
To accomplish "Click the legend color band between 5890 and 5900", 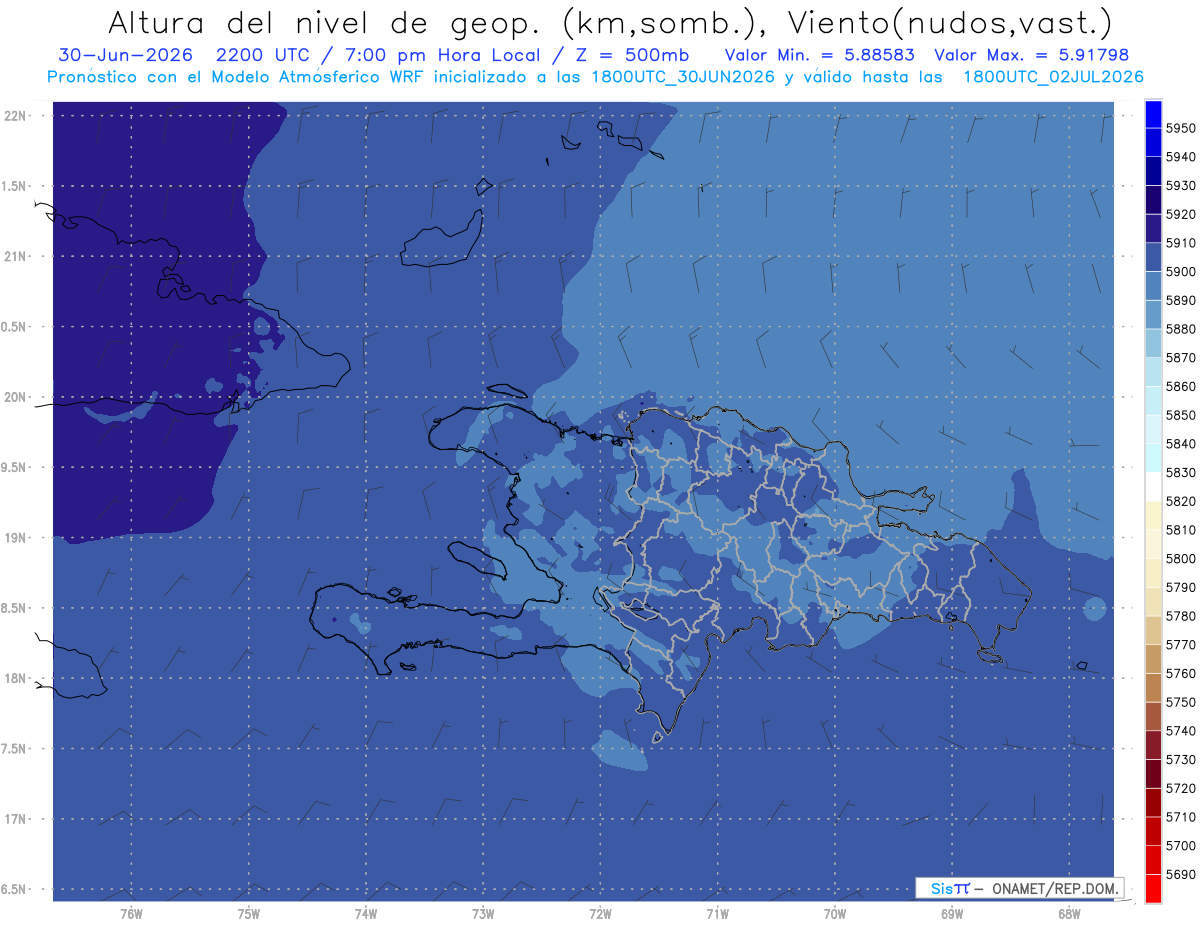I will coord(1152,286).
